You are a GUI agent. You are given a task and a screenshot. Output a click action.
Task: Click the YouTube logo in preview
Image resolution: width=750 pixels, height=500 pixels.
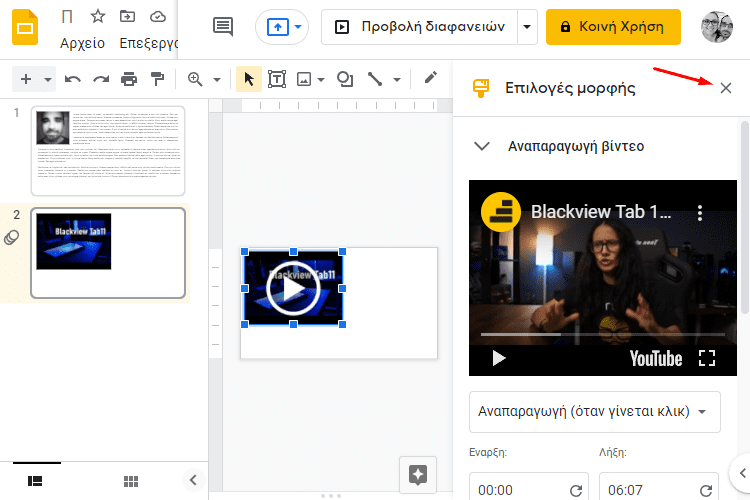[656, 358]
